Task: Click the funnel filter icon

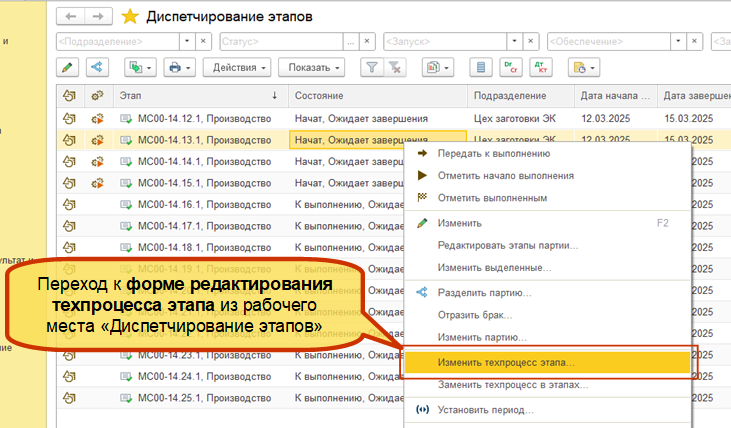Action: click(x=372, y=68)
